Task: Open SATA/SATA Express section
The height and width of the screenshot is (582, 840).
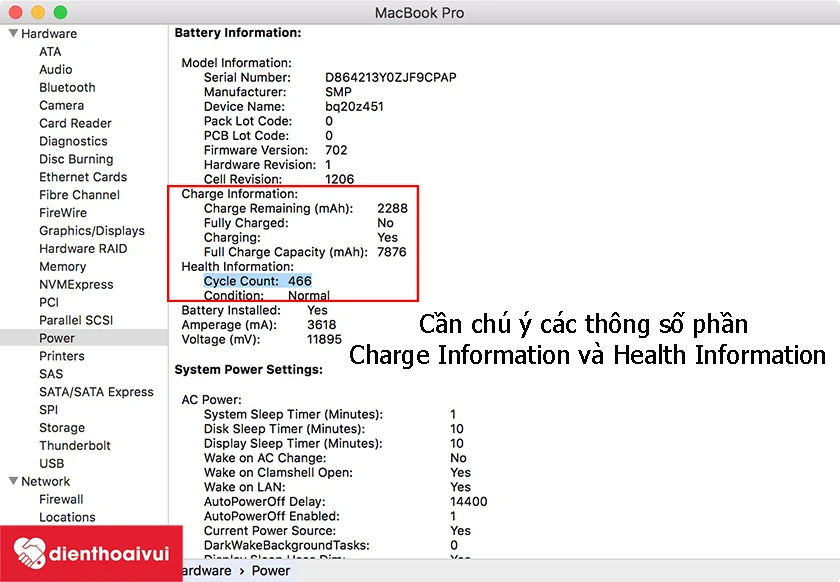Action: 96,392
